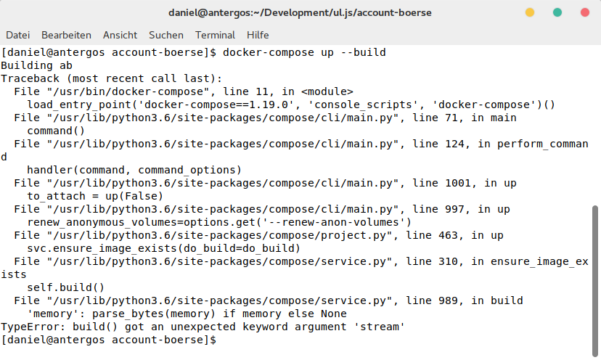Image resolution: width=601 pixels, height=360 pixels.
Task: Click the green maximize window circle
Action: point(557,13)
